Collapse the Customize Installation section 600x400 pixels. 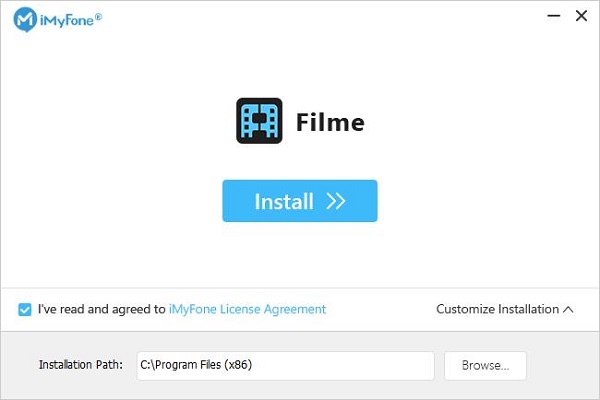[x=497, y=309]
